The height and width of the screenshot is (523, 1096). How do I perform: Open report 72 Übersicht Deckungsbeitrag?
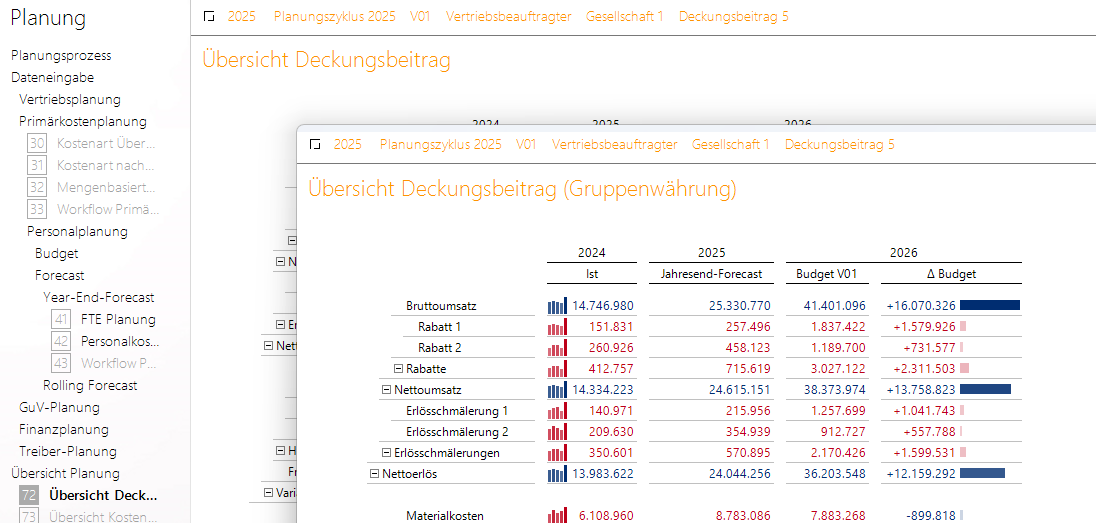pyautogui.click(x=103, y=495)
